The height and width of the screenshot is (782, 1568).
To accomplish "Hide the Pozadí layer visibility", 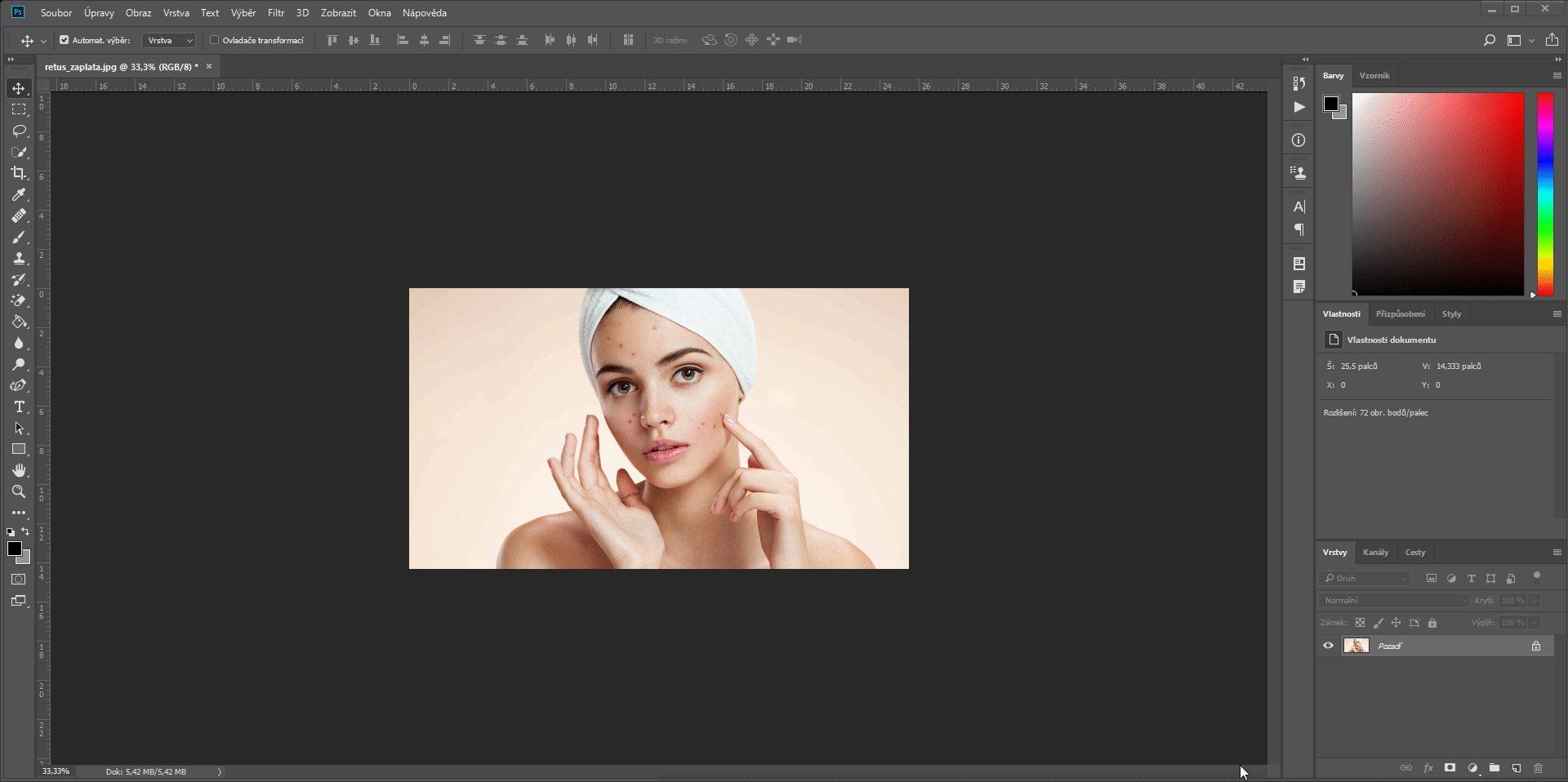I will click(1327, 646).
